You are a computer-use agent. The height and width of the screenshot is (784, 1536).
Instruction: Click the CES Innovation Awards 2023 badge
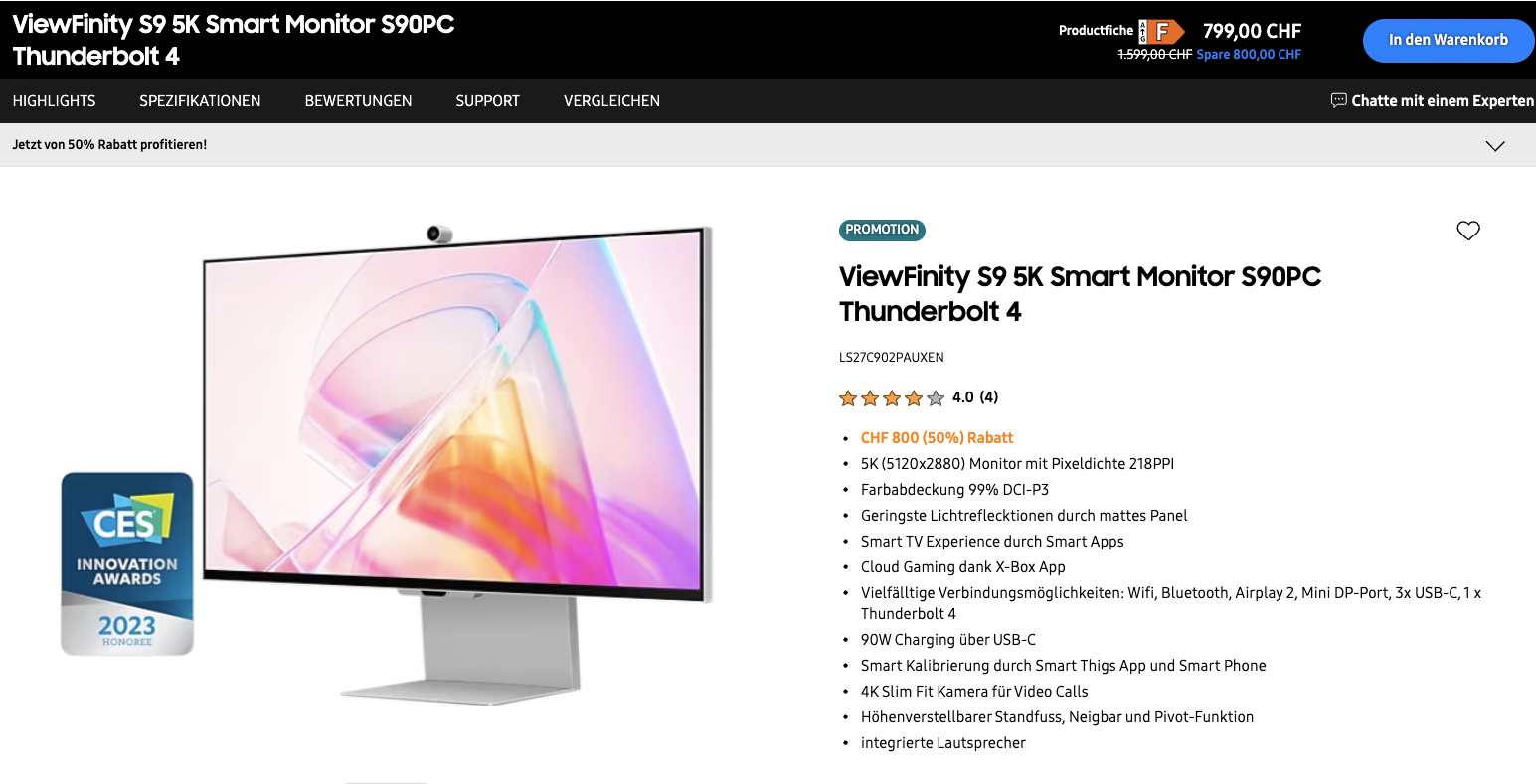click(127, 563)
